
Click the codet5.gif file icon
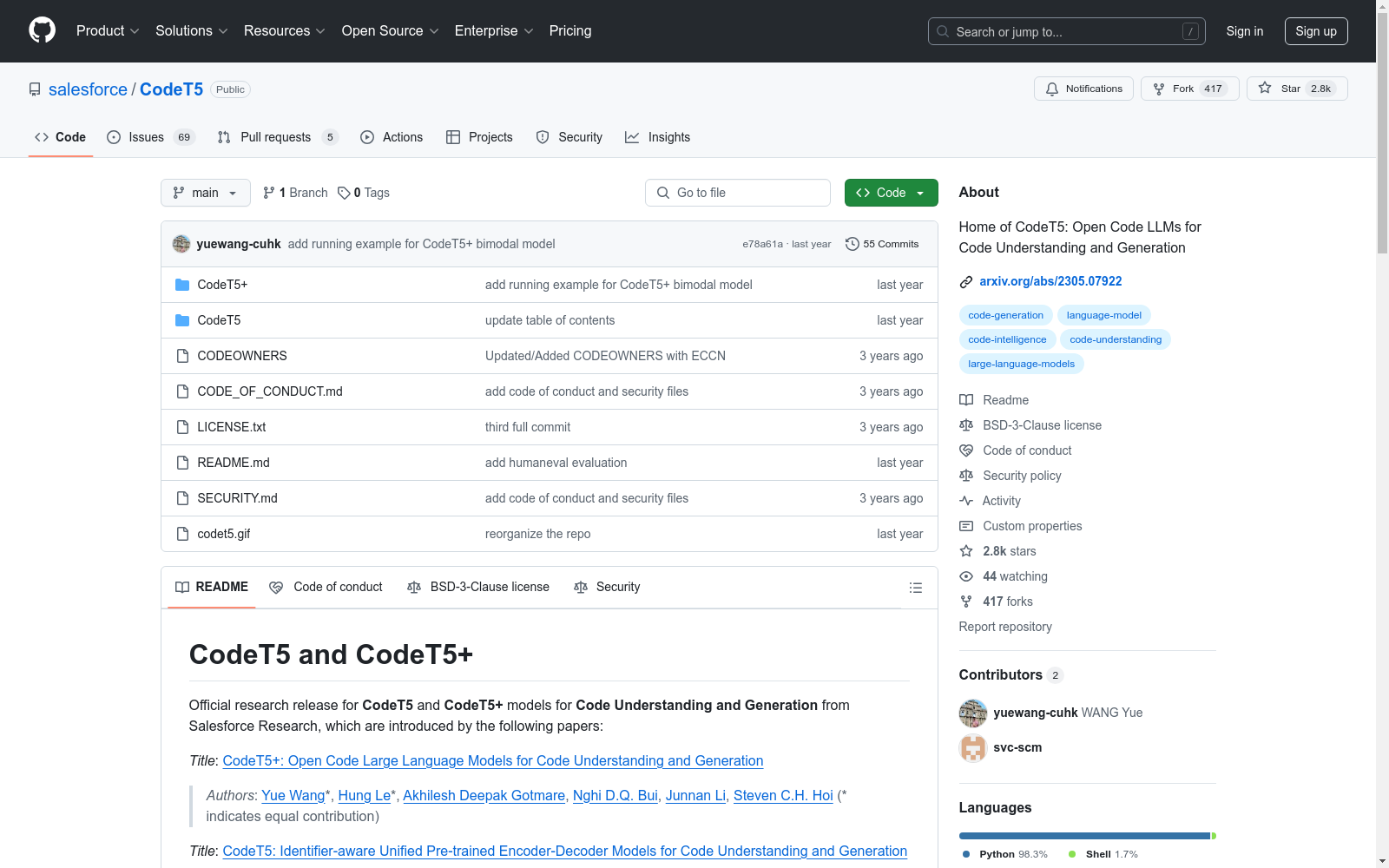pos(182,534)
